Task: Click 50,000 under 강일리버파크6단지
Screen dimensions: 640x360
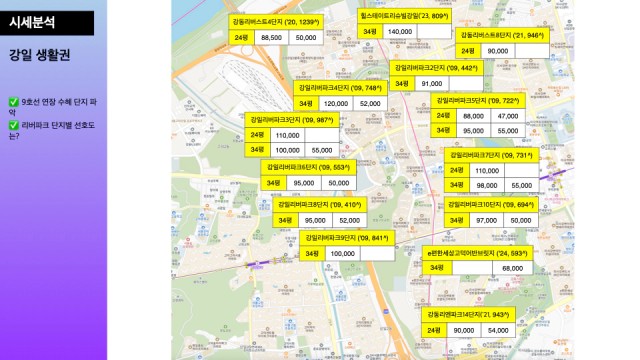Action: [x=338, y=183]
